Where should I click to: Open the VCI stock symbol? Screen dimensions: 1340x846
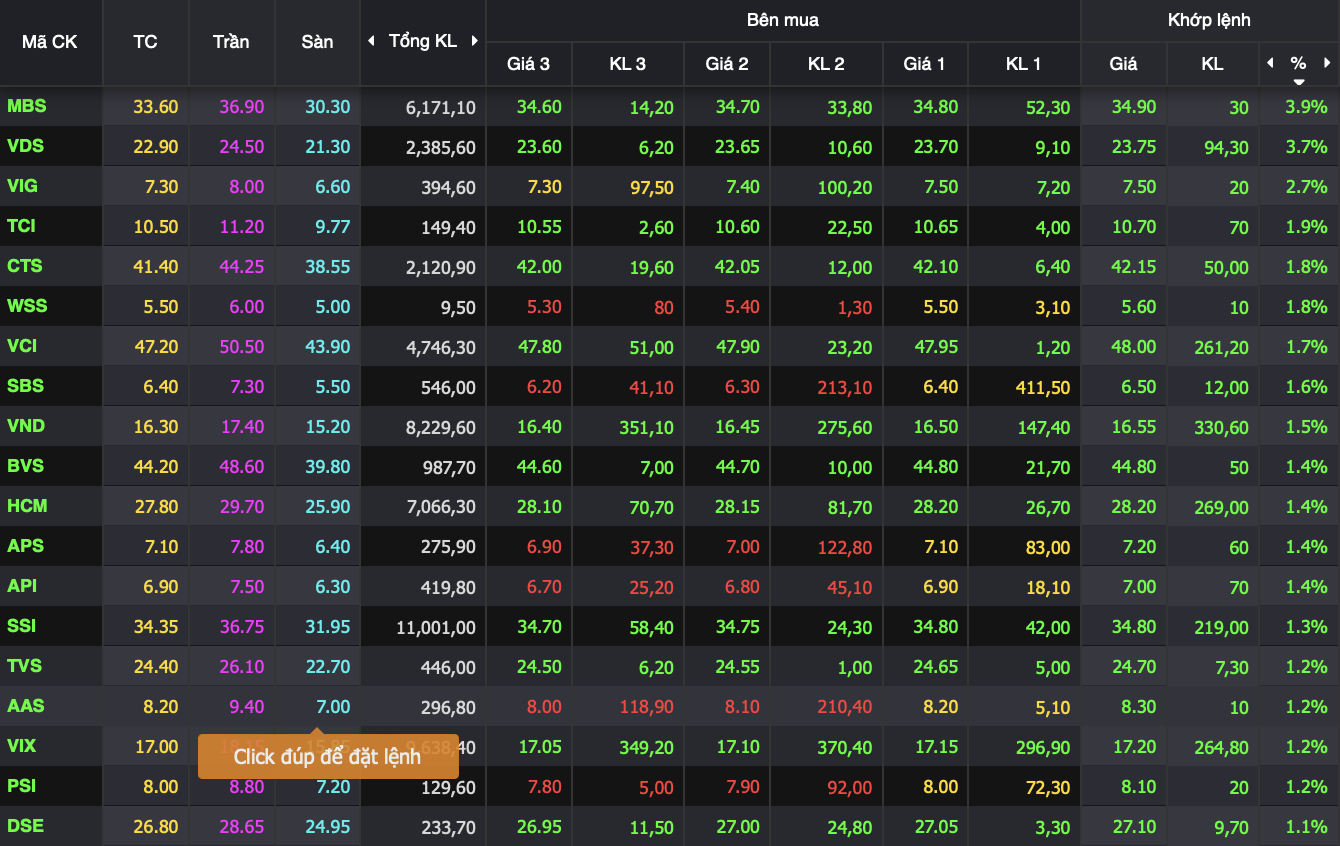[x=22, y=346]
